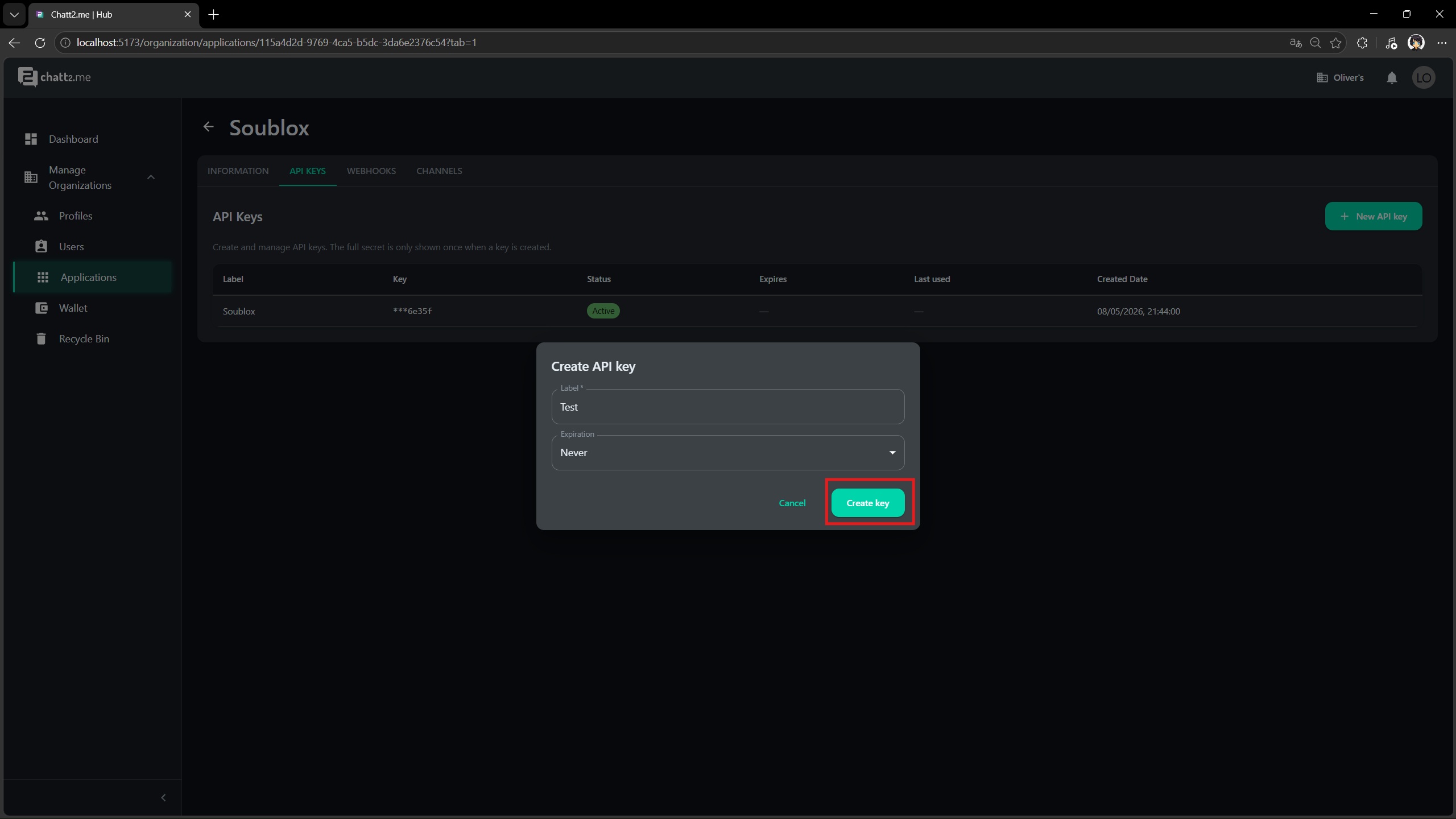Viewport: 1456px width, 819px height.
Task: Open the LO user avatar menu
Action: (1424, 77)
